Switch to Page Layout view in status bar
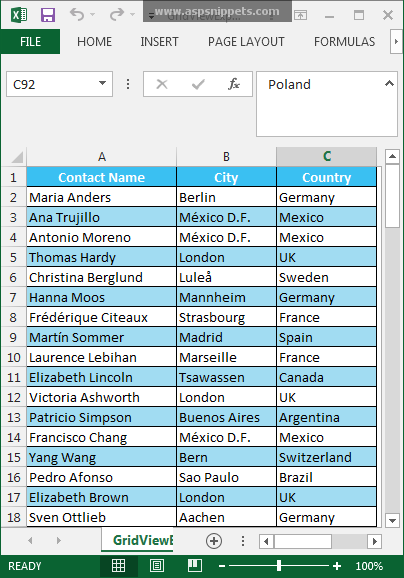404x578 pixels. tap(157, 565)
